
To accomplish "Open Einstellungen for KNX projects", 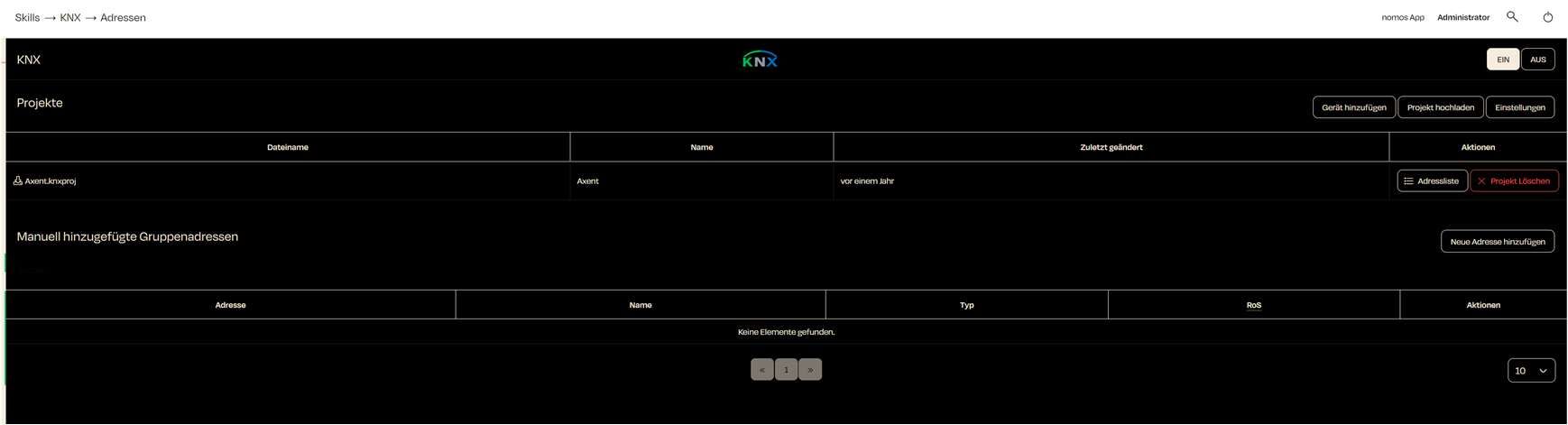I will coord(1519,107).
